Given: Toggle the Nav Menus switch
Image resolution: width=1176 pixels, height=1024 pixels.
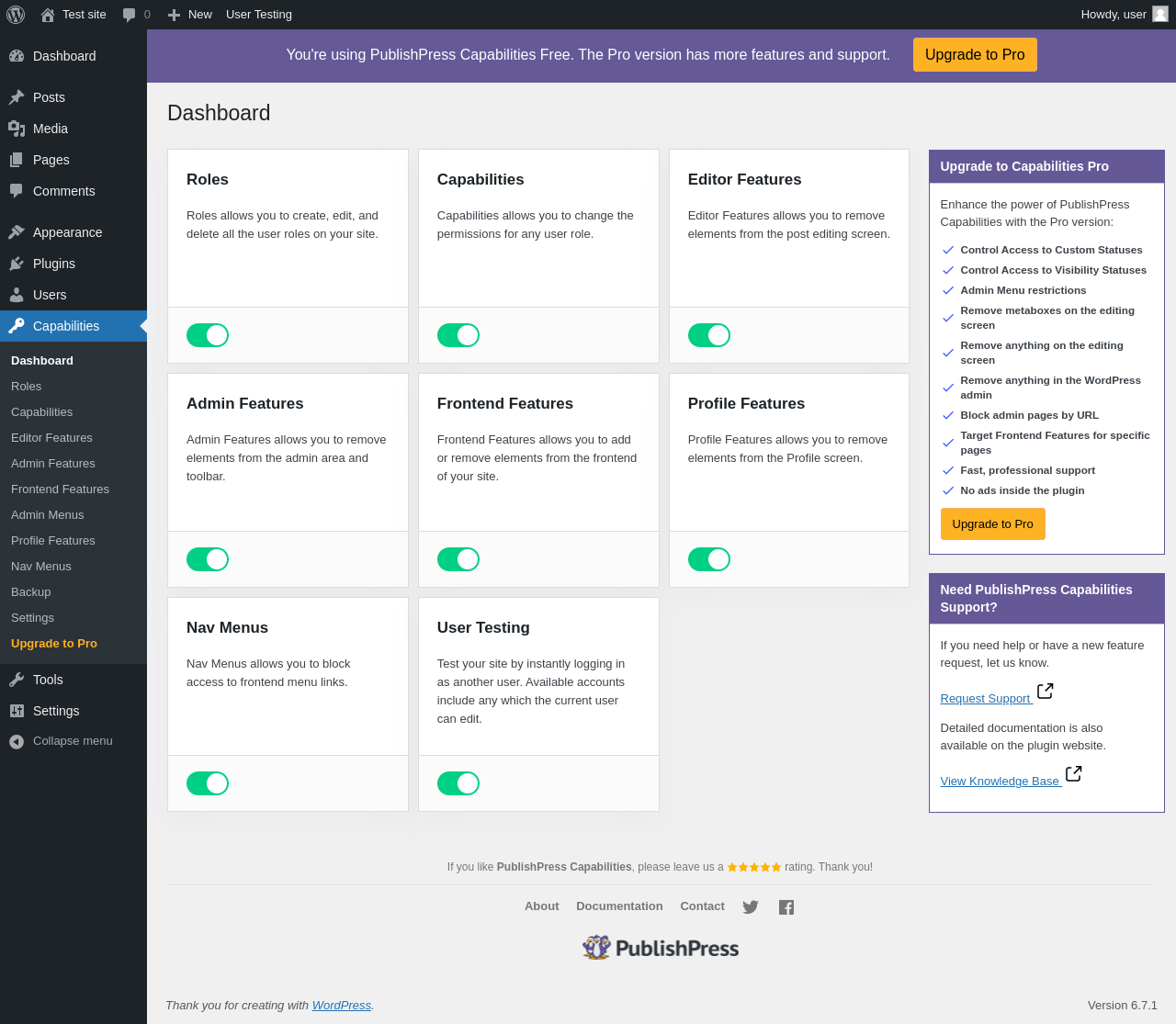Looking at the screenshot, I should tap(208, 783).
